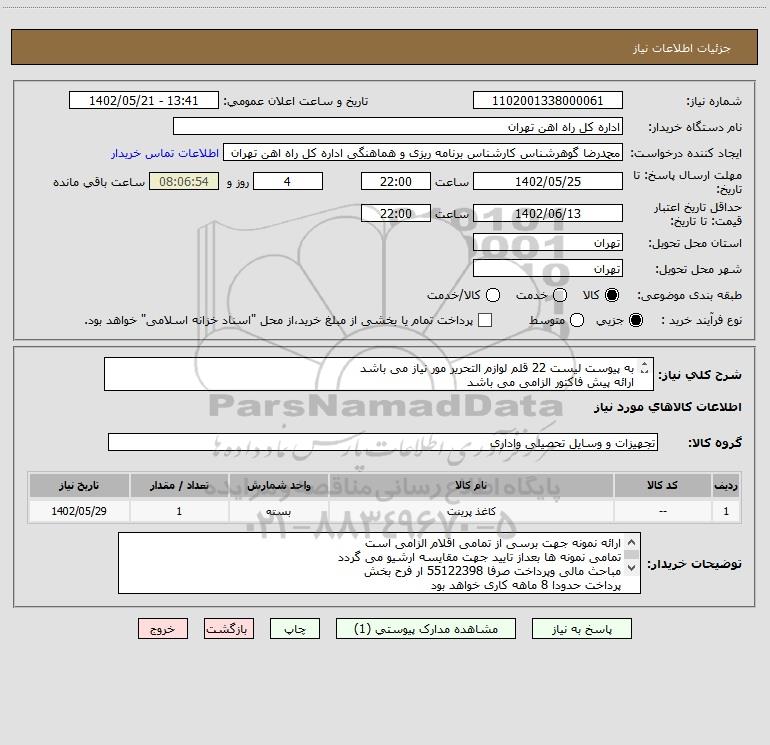This screenshot has height=745, width=770.
Task: Click the delivery province field 'تهران'
Action: click(548, 243)
